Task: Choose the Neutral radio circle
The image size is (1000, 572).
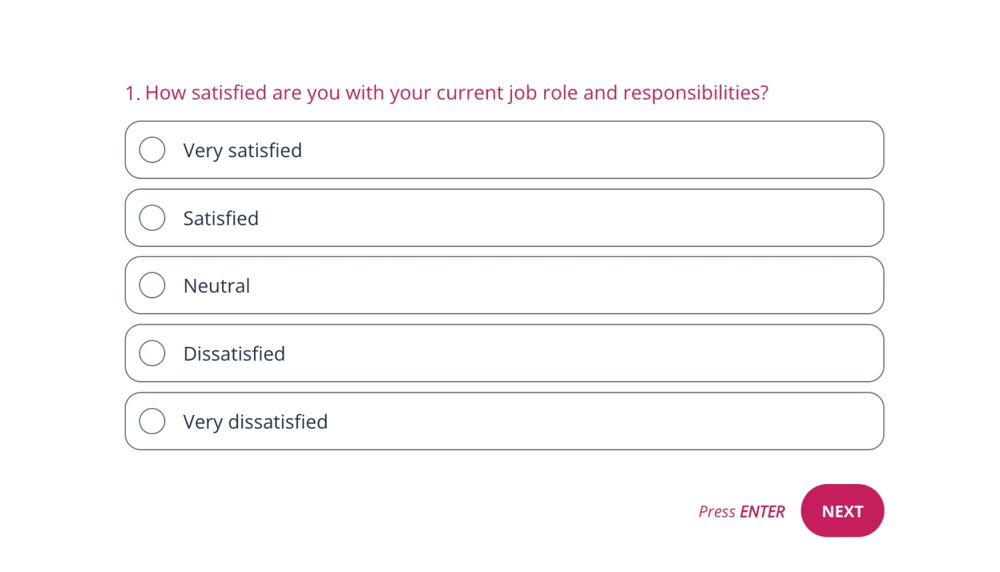Action: point(152,285)
